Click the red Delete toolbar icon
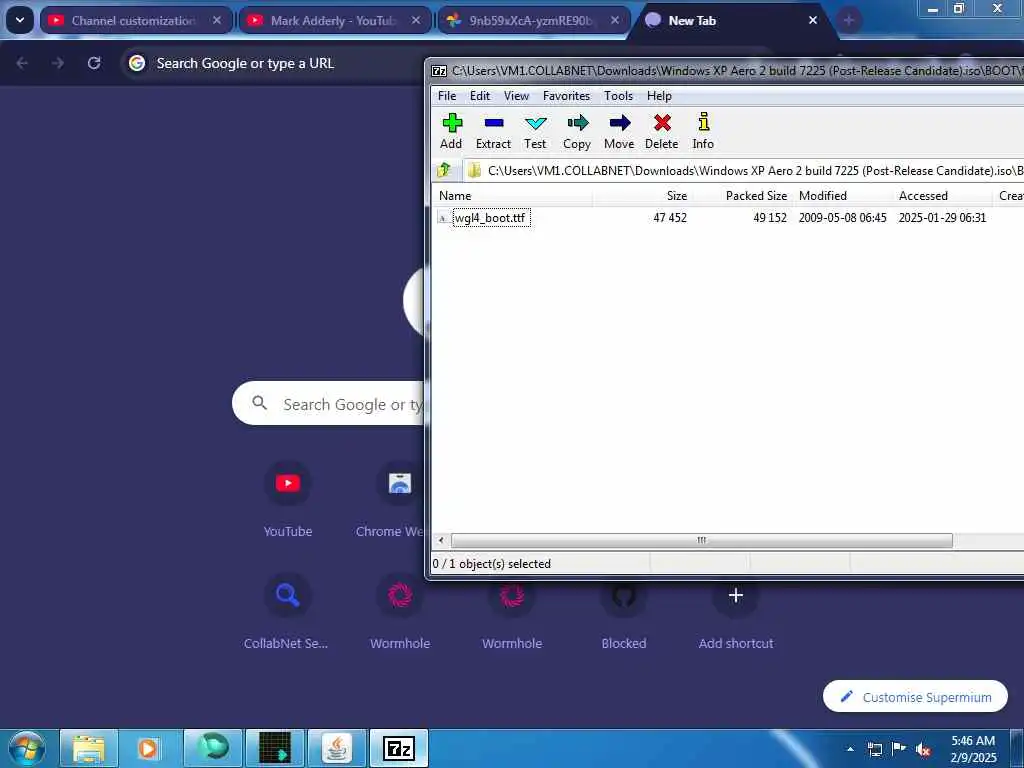 (662, 131)
